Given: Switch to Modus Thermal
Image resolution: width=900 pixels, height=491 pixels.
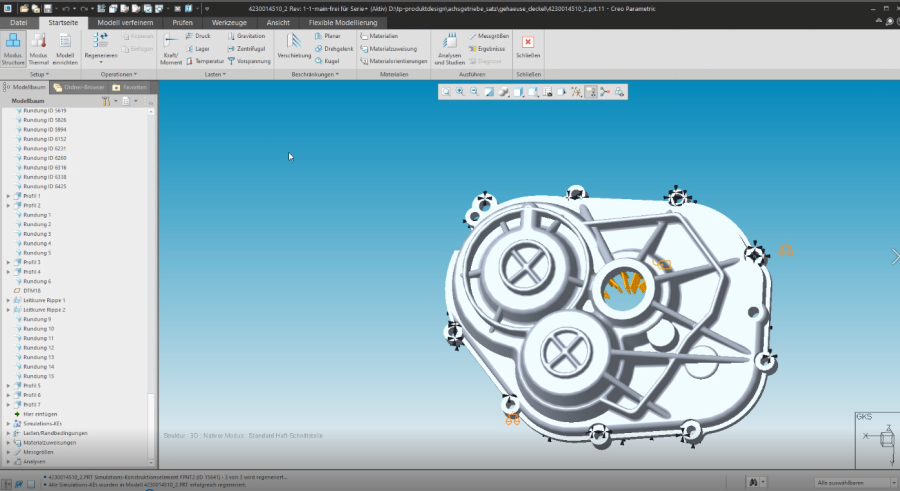Looking at the screenshot, I should 39,48.
